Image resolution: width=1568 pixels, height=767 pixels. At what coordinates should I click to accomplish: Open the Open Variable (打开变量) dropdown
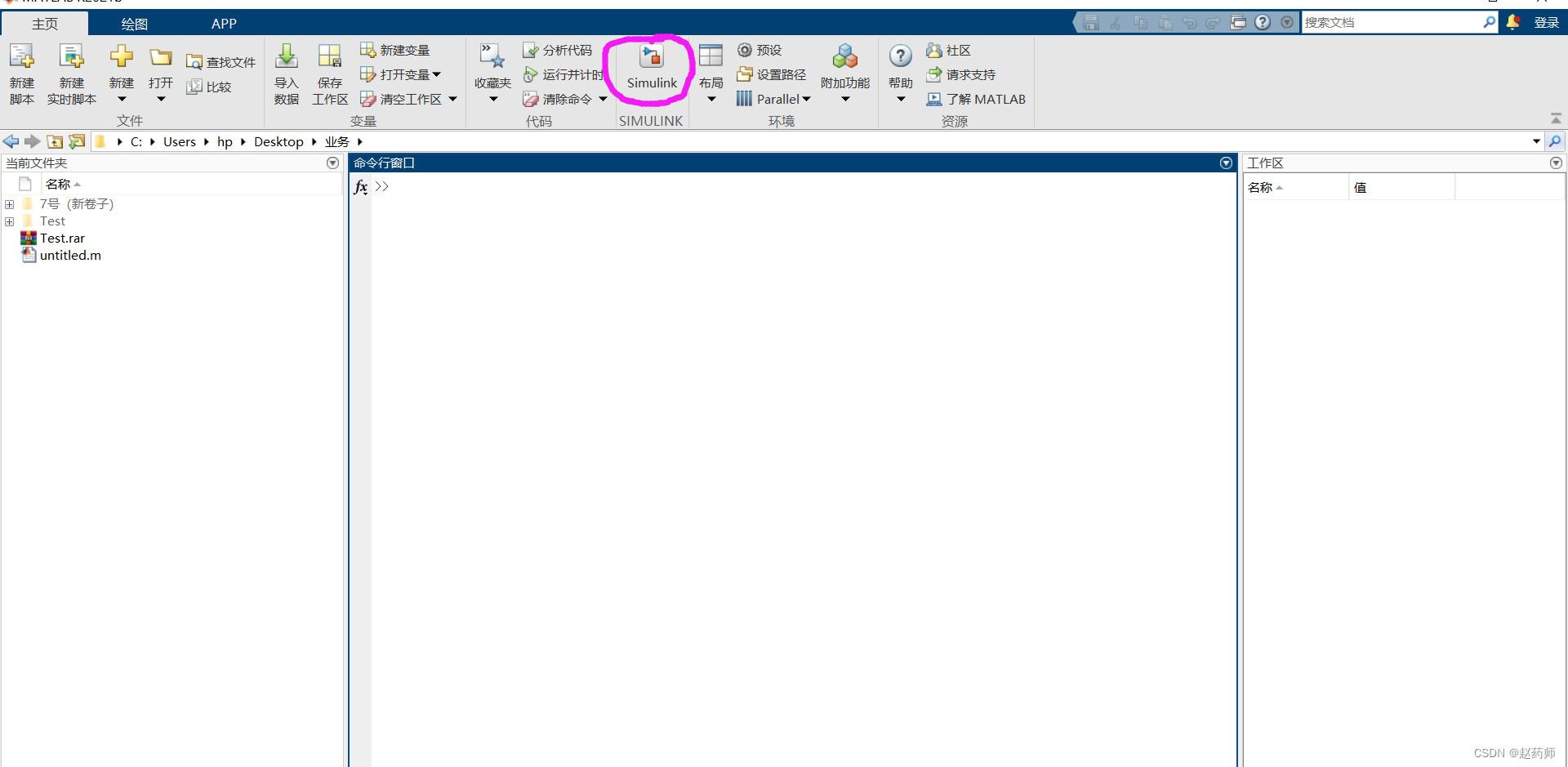coord(400,75)
